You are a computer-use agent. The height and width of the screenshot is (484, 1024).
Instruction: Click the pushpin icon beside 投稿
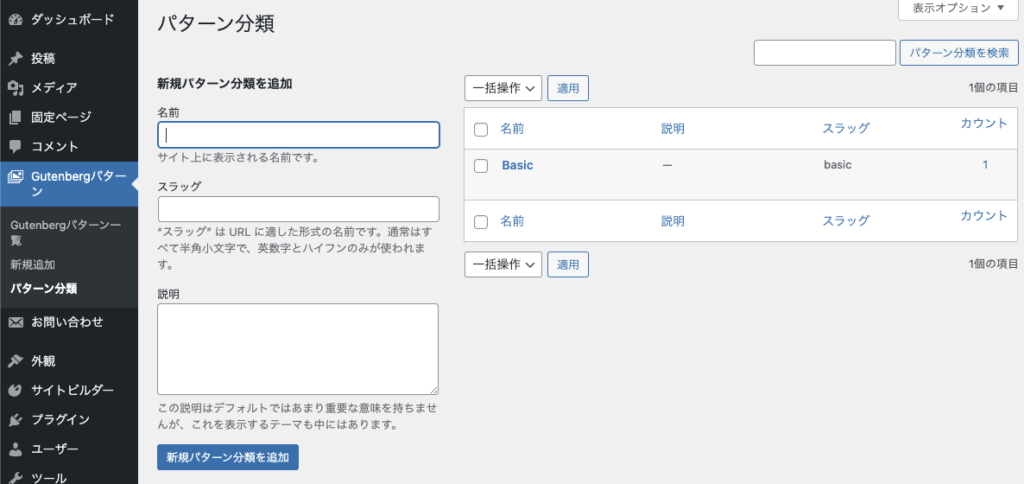15,58
